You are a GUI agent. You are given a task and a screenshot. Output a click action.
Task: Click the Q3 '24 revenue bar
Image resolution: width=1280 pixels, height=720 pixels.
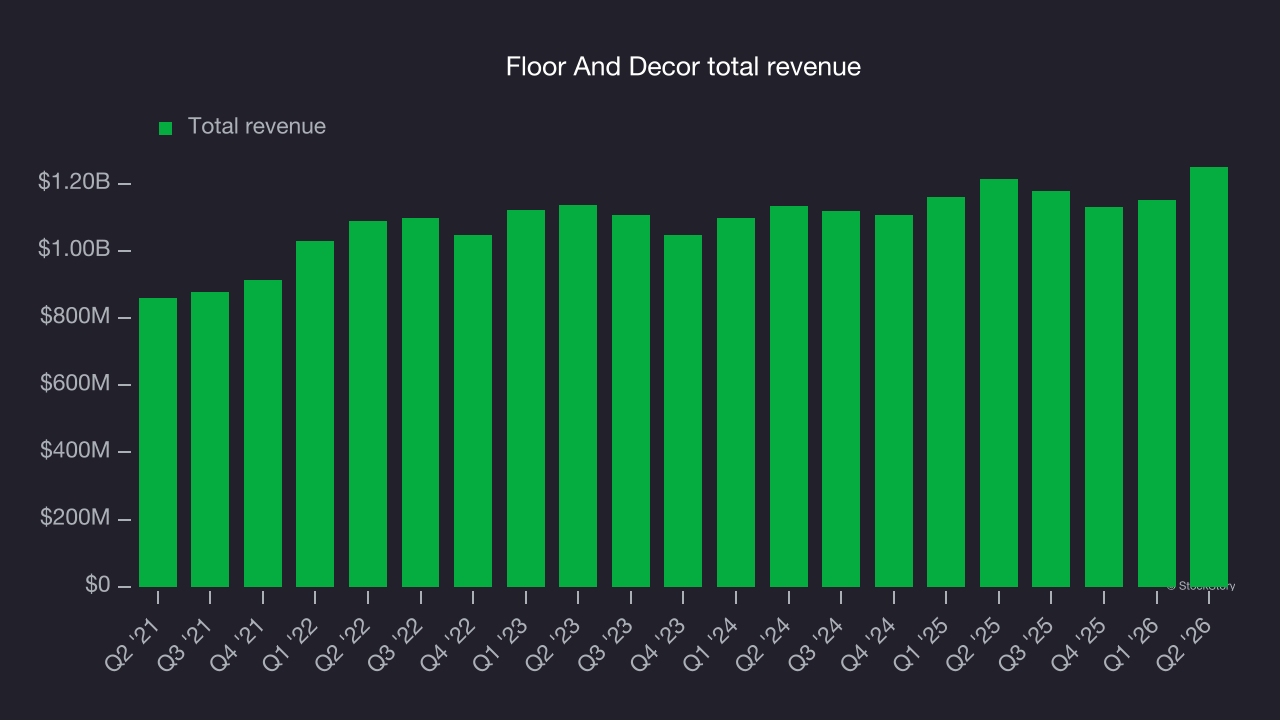841,399
